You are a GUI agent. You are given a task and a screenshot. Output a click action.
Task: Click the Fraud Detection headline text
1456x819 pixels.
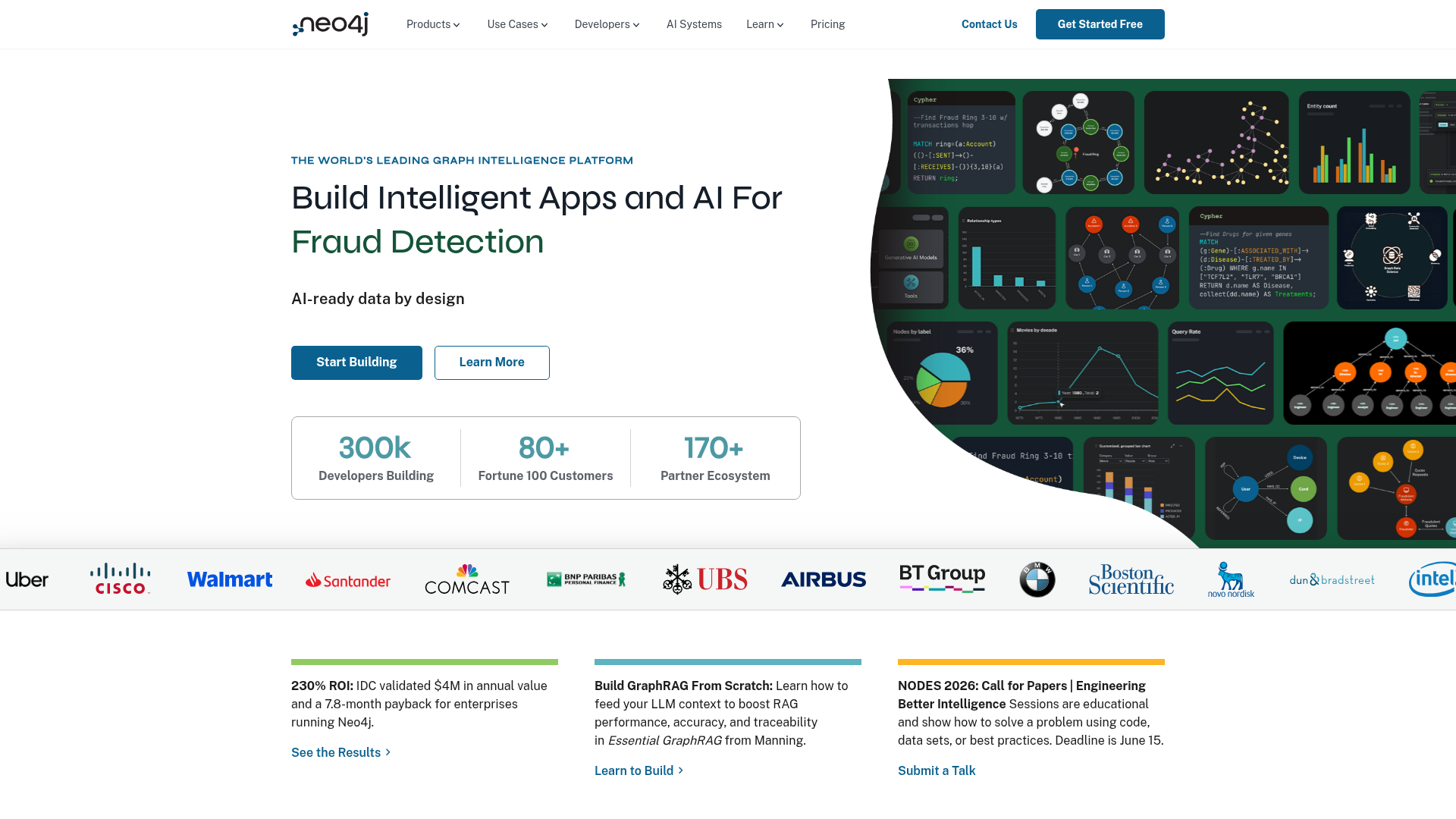click(418, 242)
